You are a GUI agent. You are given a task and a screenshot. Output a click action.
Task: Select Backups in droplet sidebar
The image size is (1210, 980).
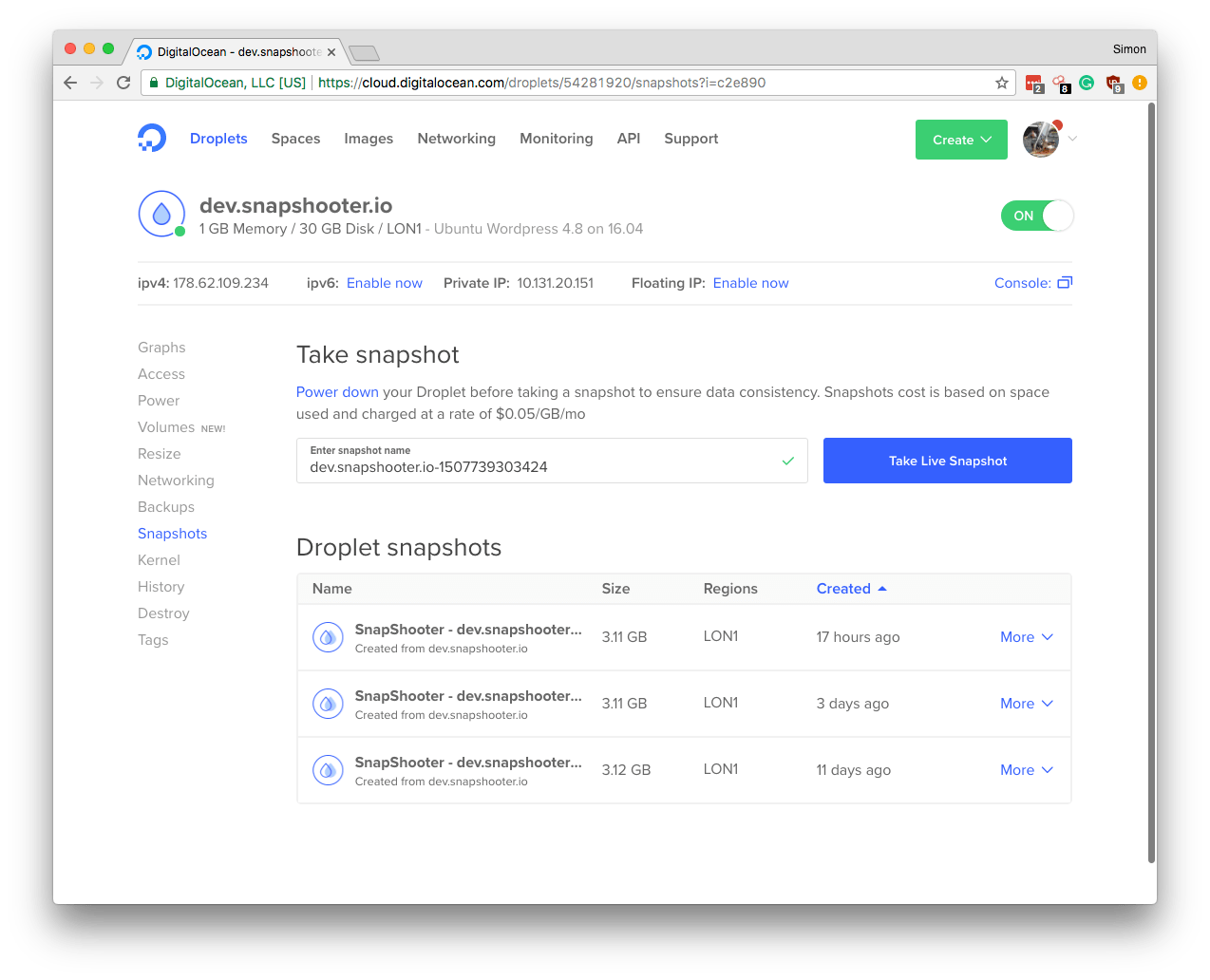click(x=166, y=507)
